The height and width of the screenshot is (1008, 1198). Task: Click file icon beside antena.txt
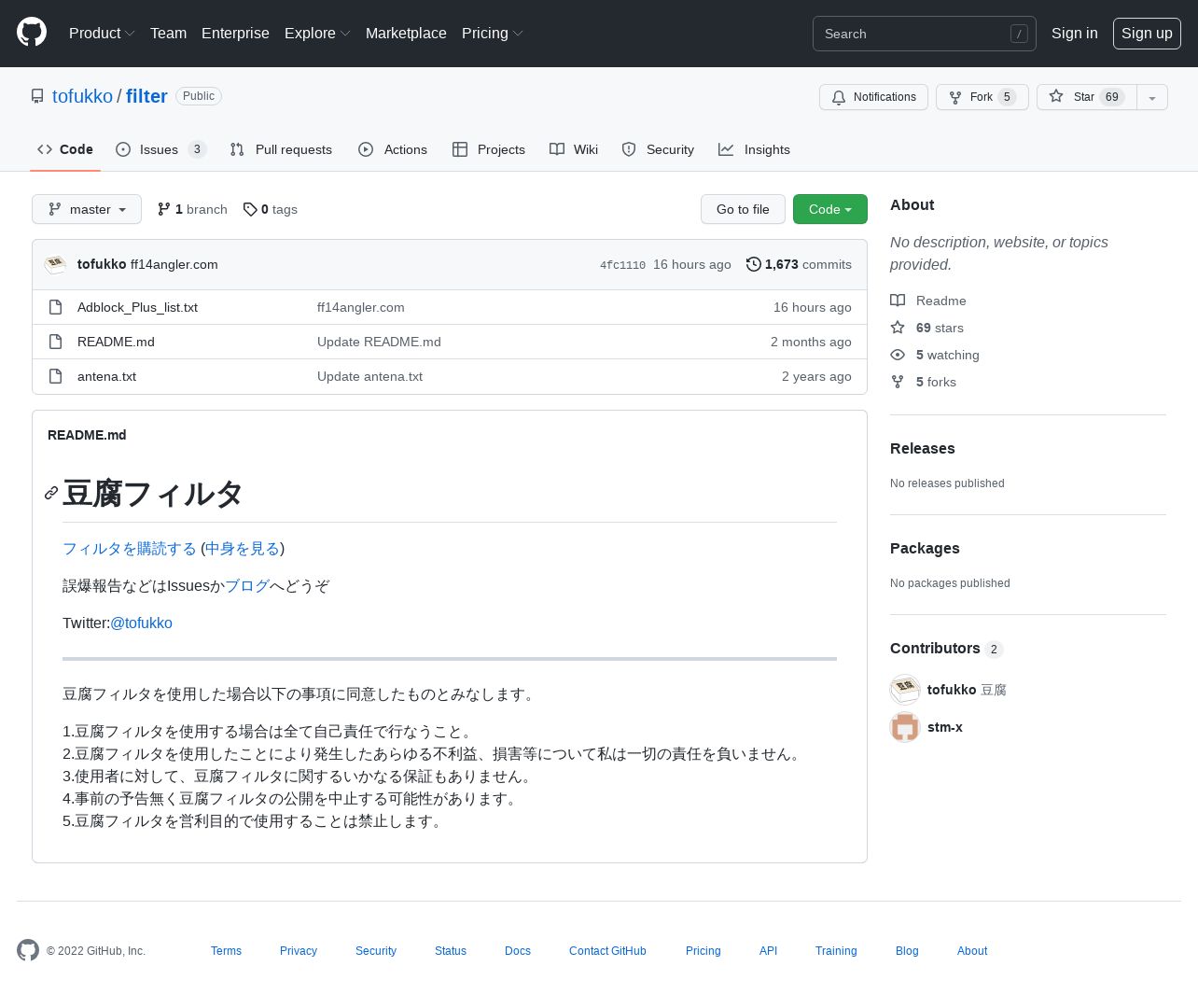click(55, 376)
